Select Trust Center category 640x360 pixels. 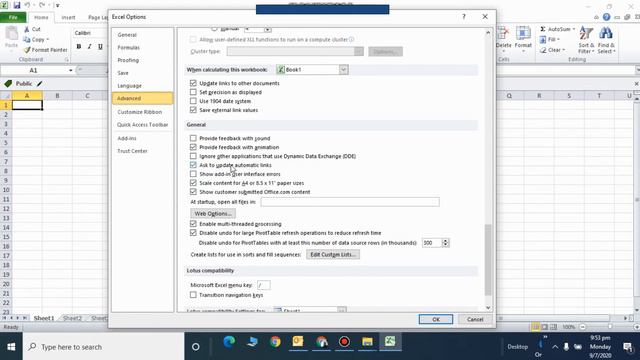pyautogui.click(x=132, y=151)
